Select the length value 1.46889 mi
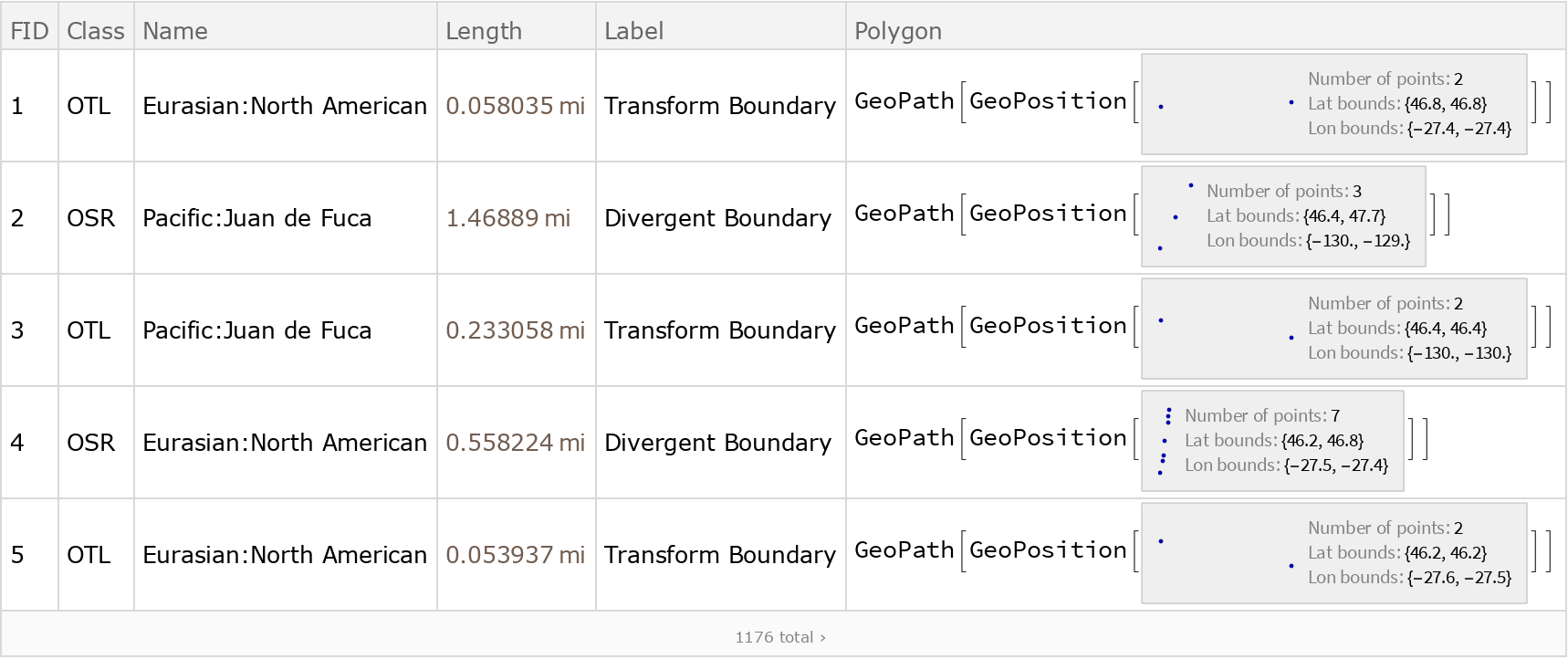The image size is (1568, 659). 507,218
